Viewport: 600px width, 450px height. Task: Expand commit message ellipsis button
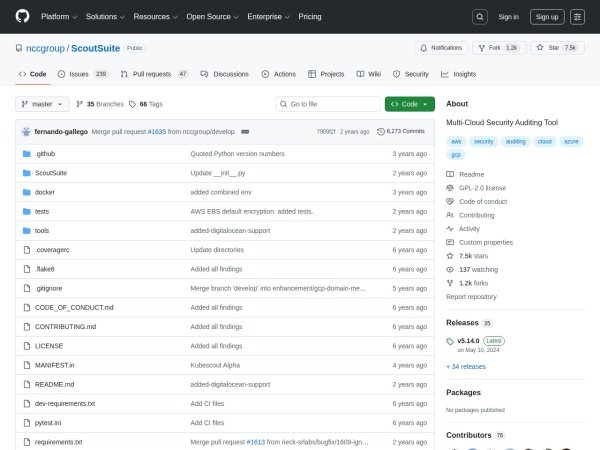point(245,132)
